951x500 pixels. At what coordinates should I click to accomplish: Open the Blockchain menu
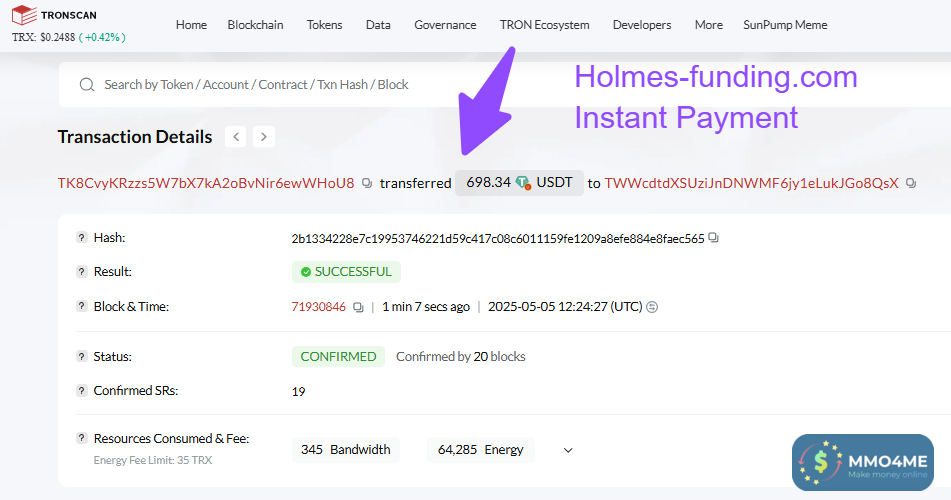(255, 25)
